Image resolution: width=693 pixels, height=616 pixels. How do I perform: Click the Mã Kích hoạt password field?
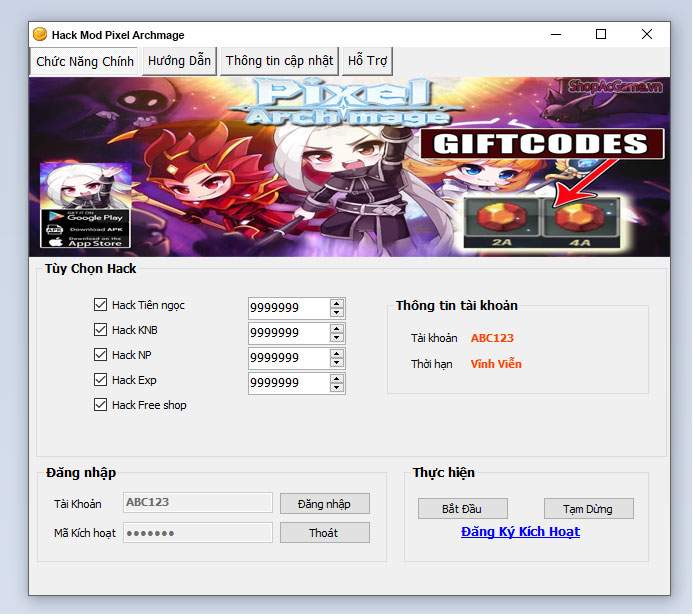[198, 533]
